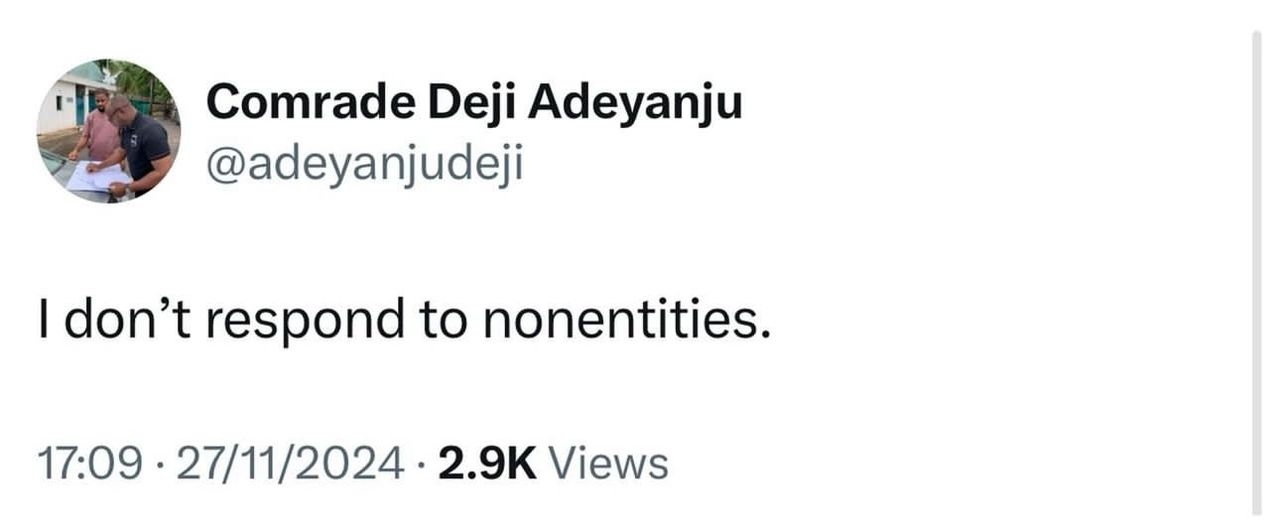Viewport: 1280px width, 530px height.
Task: Click the white paper shown in the avatar
Action: click(x=95, y=177)
